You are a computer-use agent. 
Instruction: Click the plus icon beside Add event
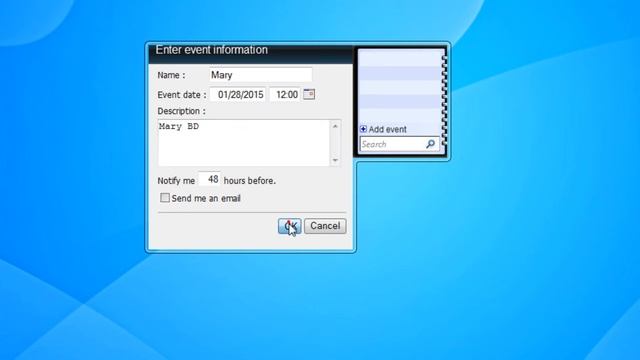pyautogui.click(x=363, y=129)
